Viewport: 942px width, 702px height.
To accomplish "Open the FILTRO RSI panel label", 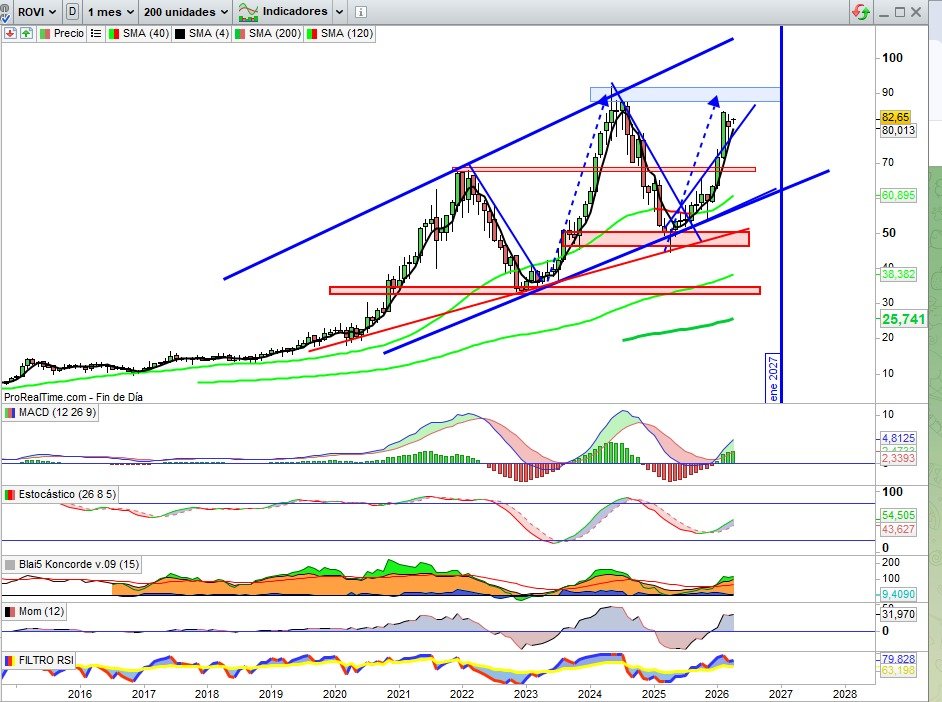I will pos(40,660).
